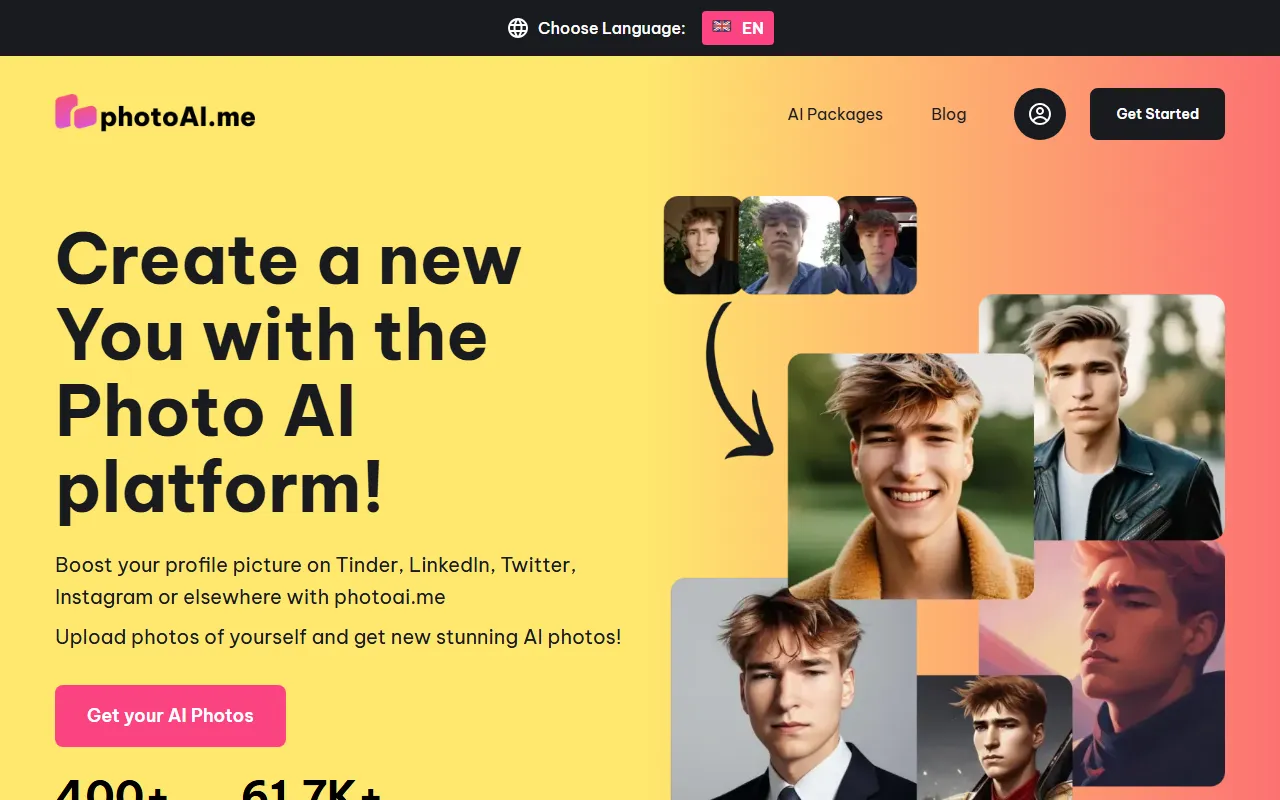Open the EN language dropdown
Image resolution: width=1280 pixels, height=800 pixels.
738,28
